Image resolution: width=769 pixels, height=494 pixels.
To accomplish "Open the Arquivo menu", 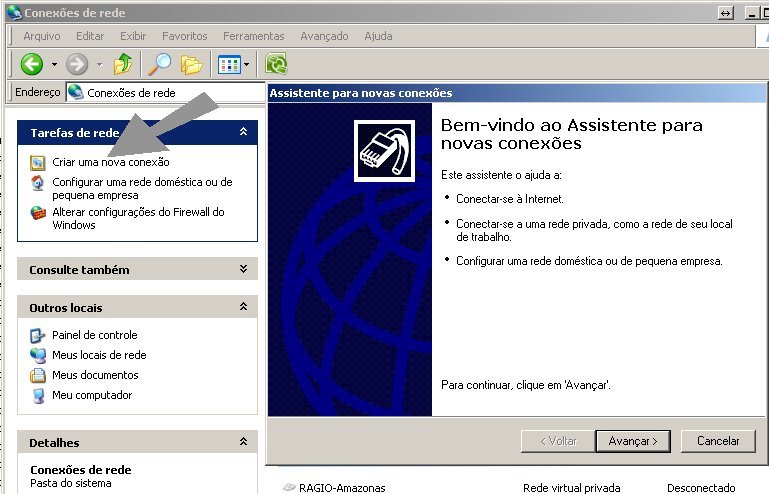I will pyautogui.click(x=42, y=36).
